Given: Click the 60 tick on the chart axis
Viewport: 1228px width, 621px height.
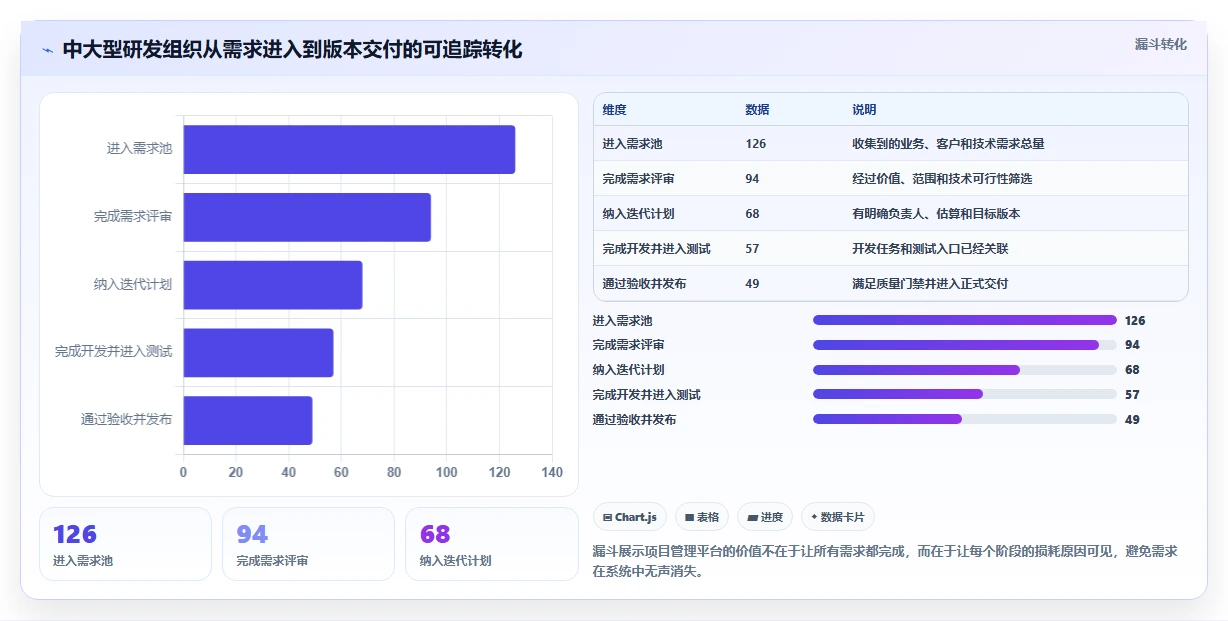Looking at the screenshot, I should (x=341, y=472).
